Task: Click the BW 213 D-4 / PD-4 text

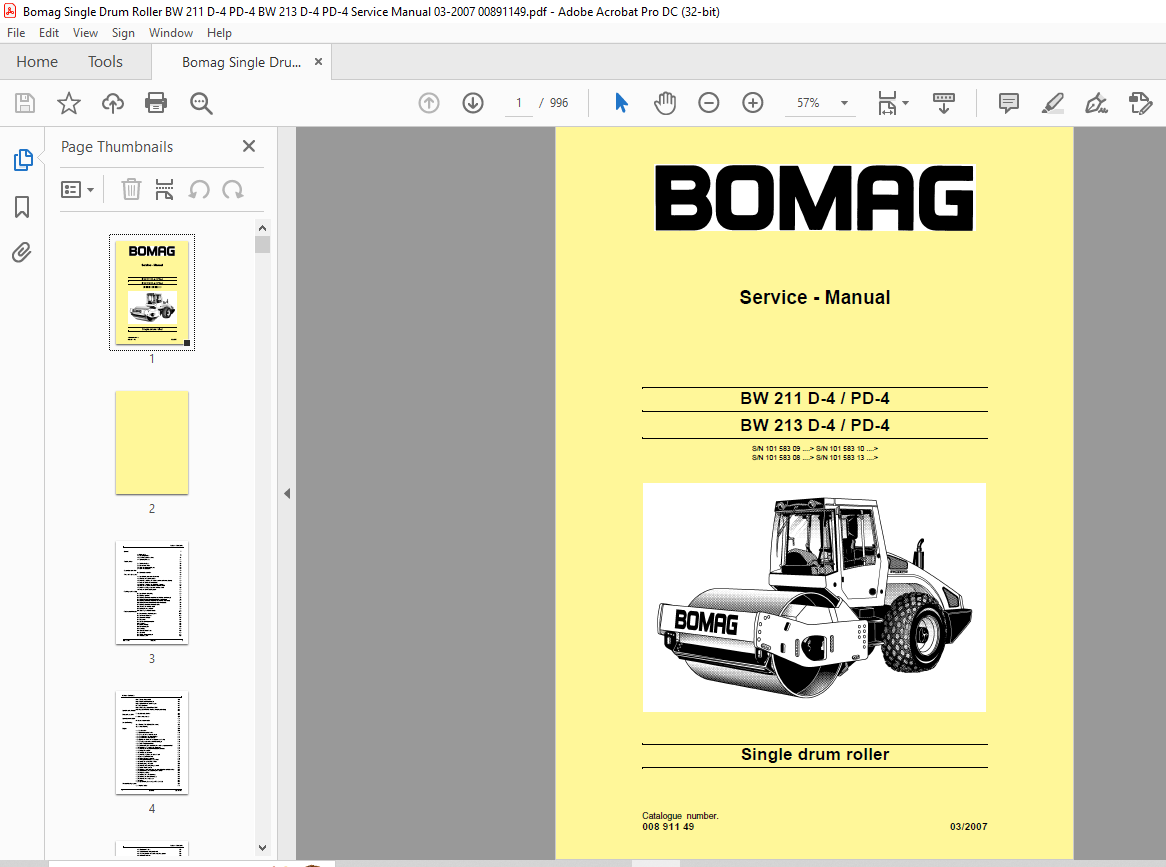Action: [814, 425]
